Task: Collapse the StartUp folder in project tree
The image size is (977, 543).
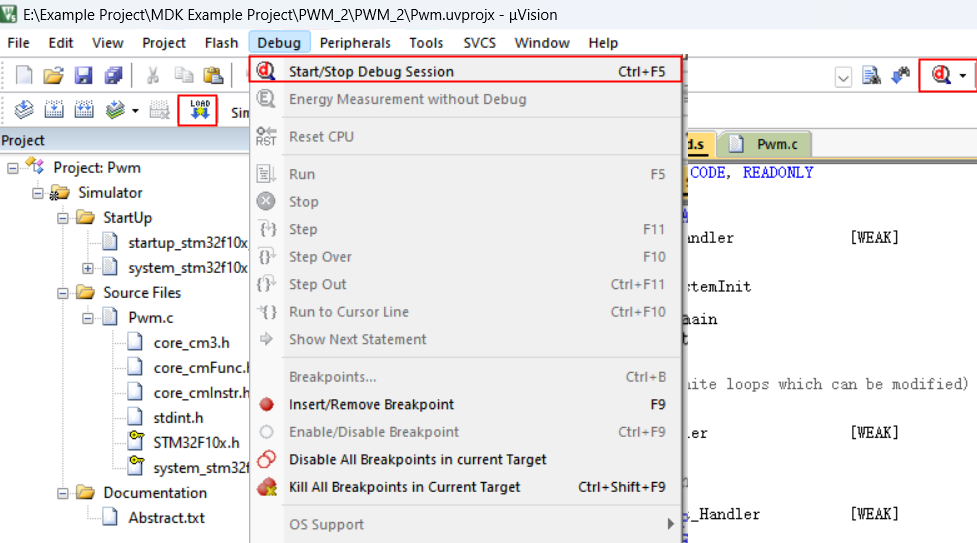Action: pyautogui.click(x=63, y=218)
